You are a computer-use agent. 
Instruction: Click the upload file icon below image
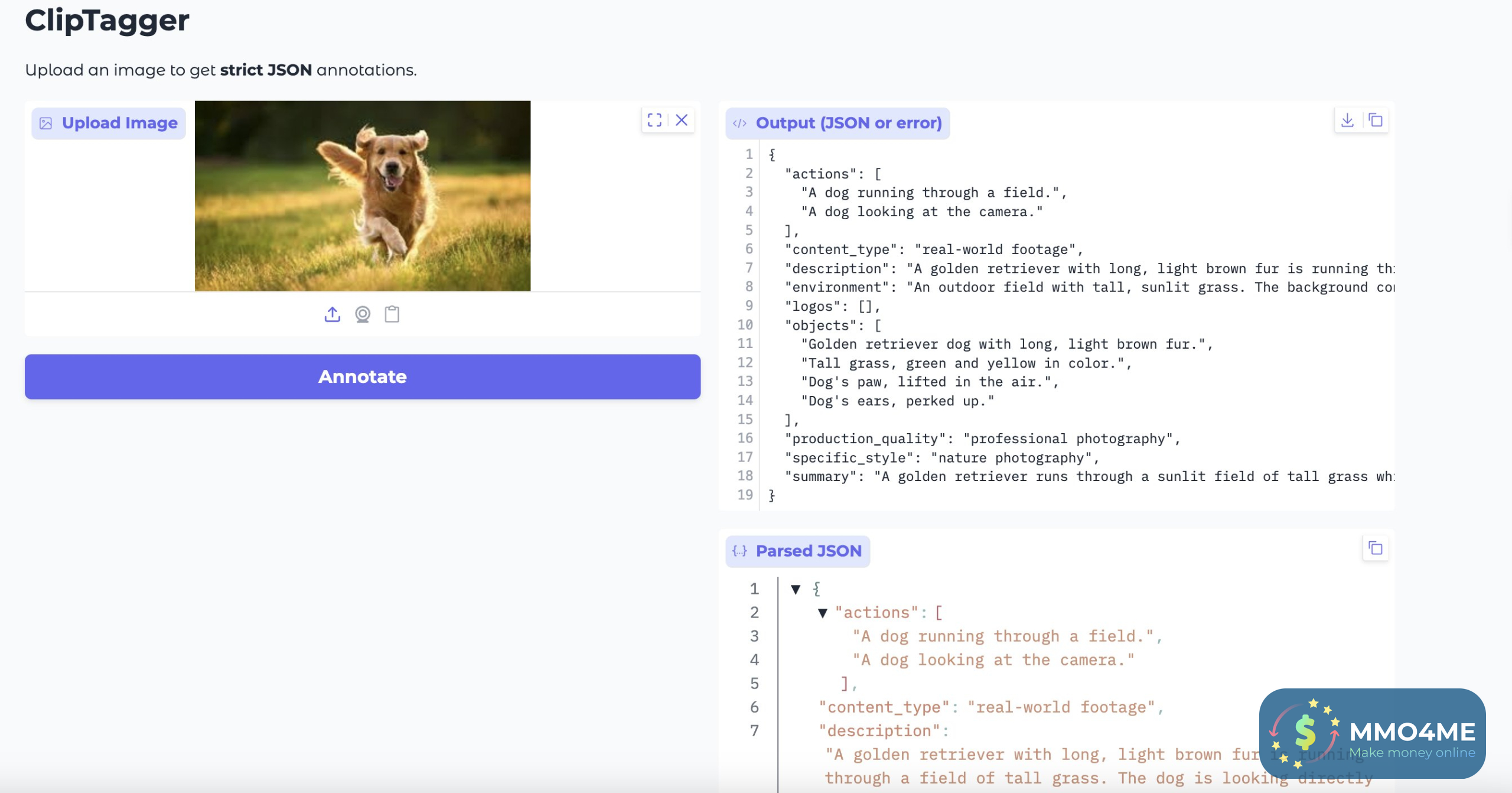point(333,314)
